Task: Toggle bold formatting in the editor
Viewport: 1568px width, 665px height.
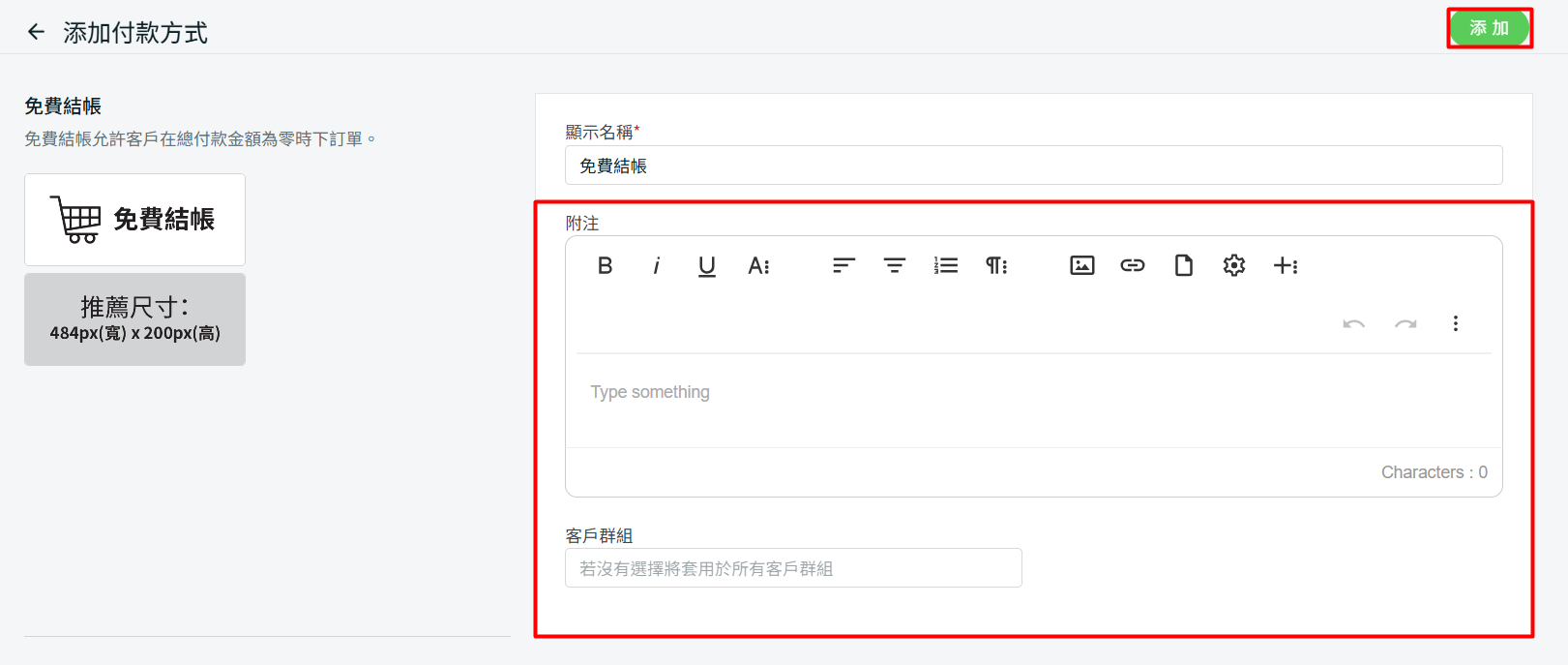Action: point(605,265)
